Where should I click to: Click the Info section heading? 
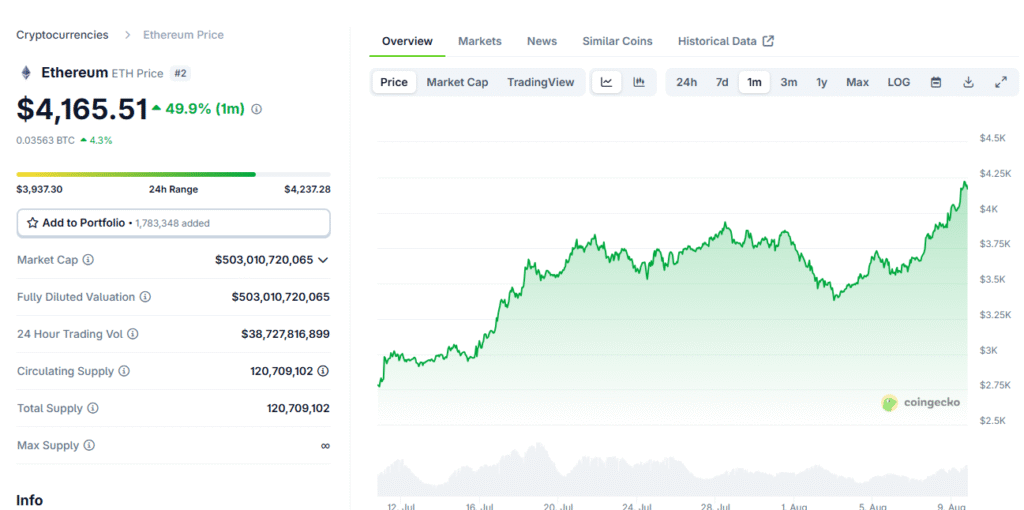(29, 500)
